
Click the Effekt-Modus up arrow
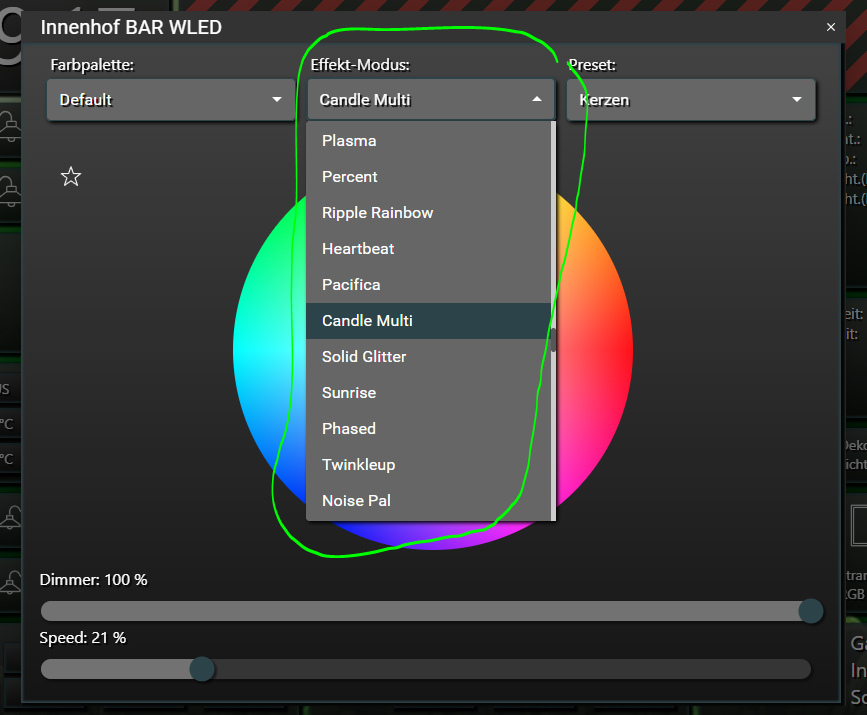pyautogui.click(x=536, y=100)
